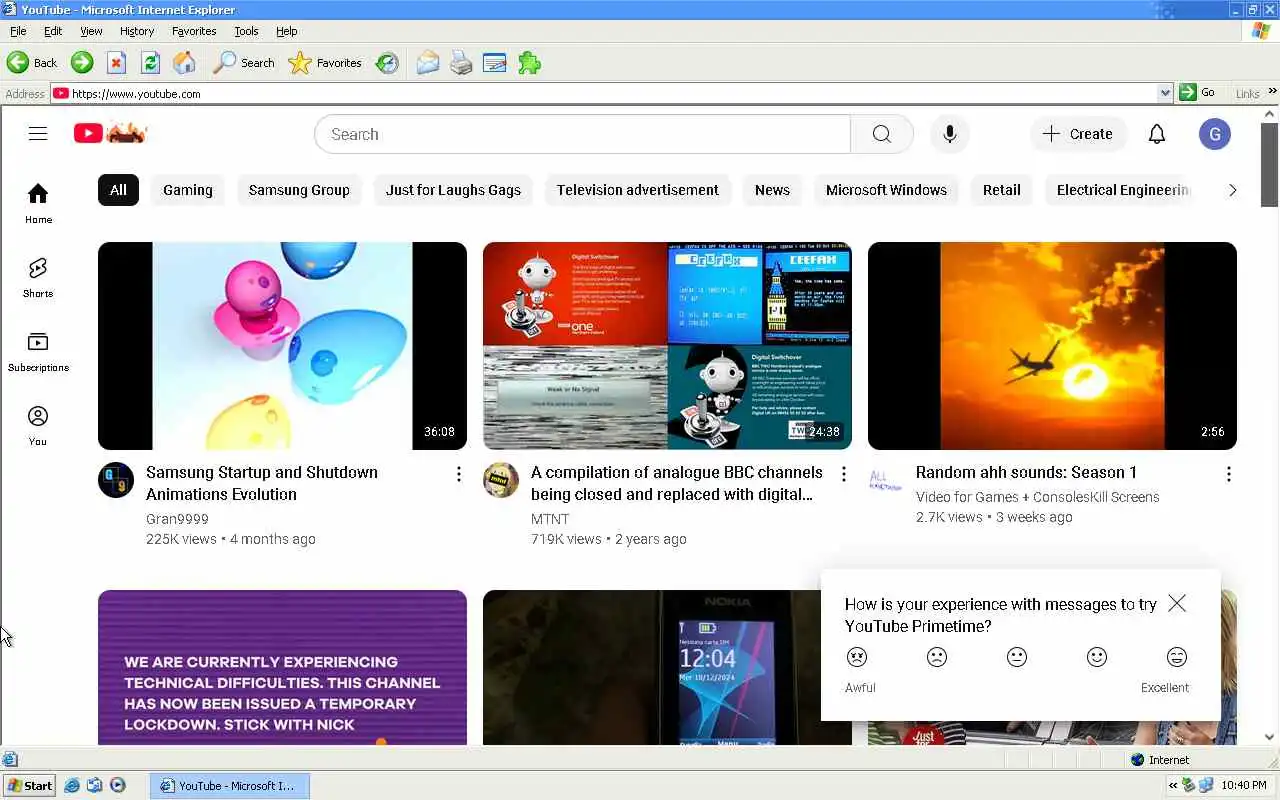This screenshot has height=800, width=1280.
Task: Open the Tools menu
Action: 246,31
